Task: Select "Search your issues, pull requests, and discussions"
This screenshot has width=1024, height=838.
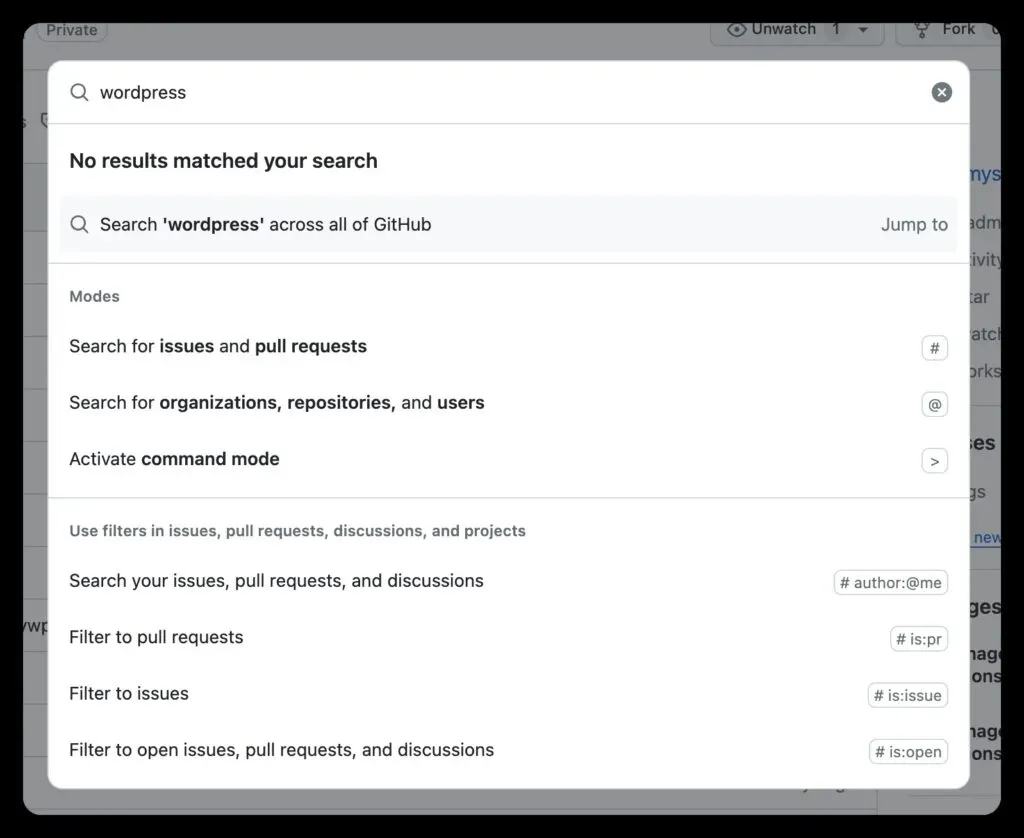Action: [x=276, y=581]
